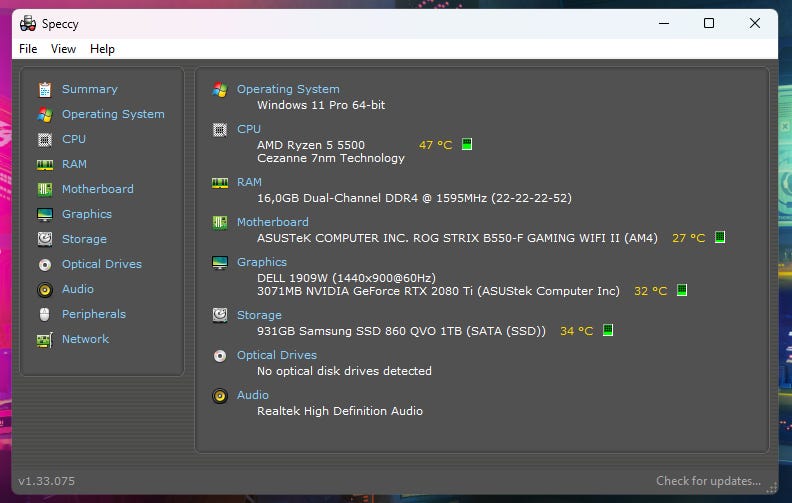The width and height of the screenshot is (792, 503).
Task: Select Operating System in the sidebar
Action: (113, 114)
